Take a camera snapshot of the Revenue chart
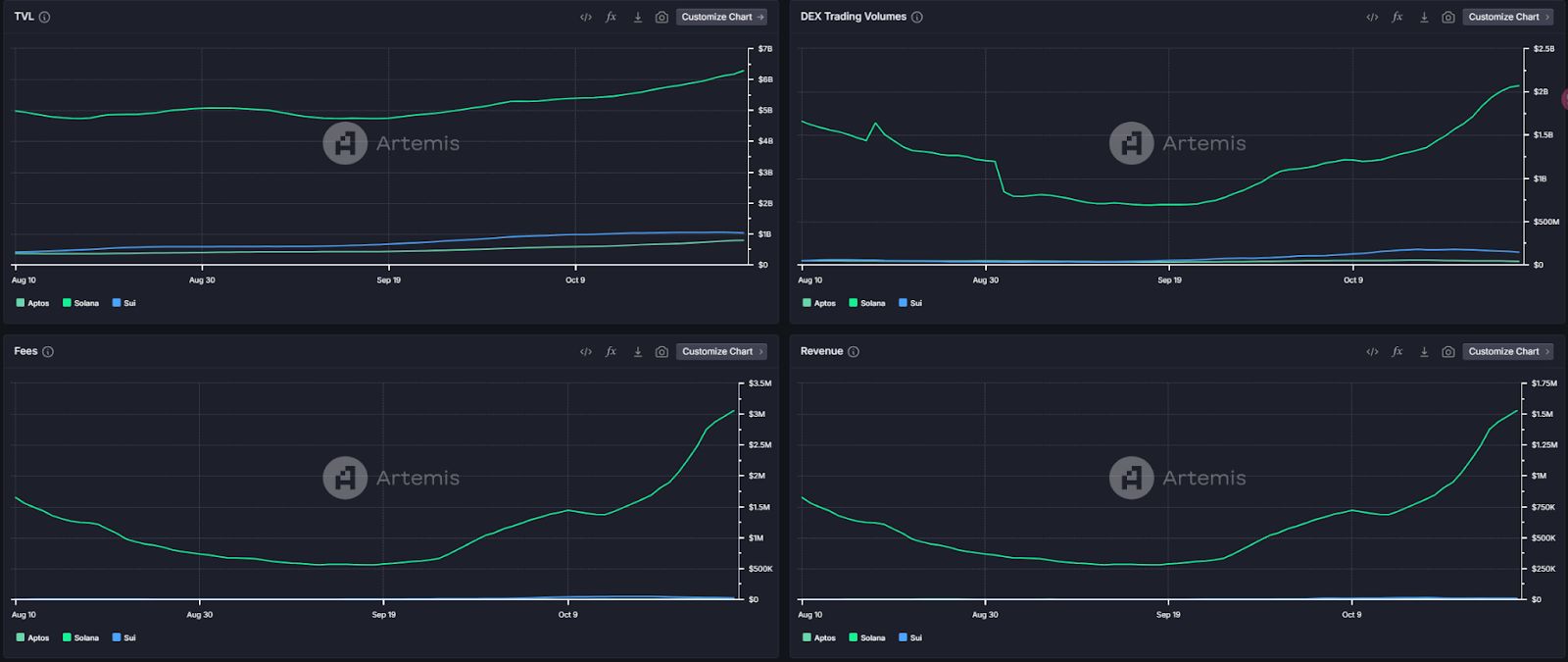The image size is (1568, 662). coord(1448,351)
